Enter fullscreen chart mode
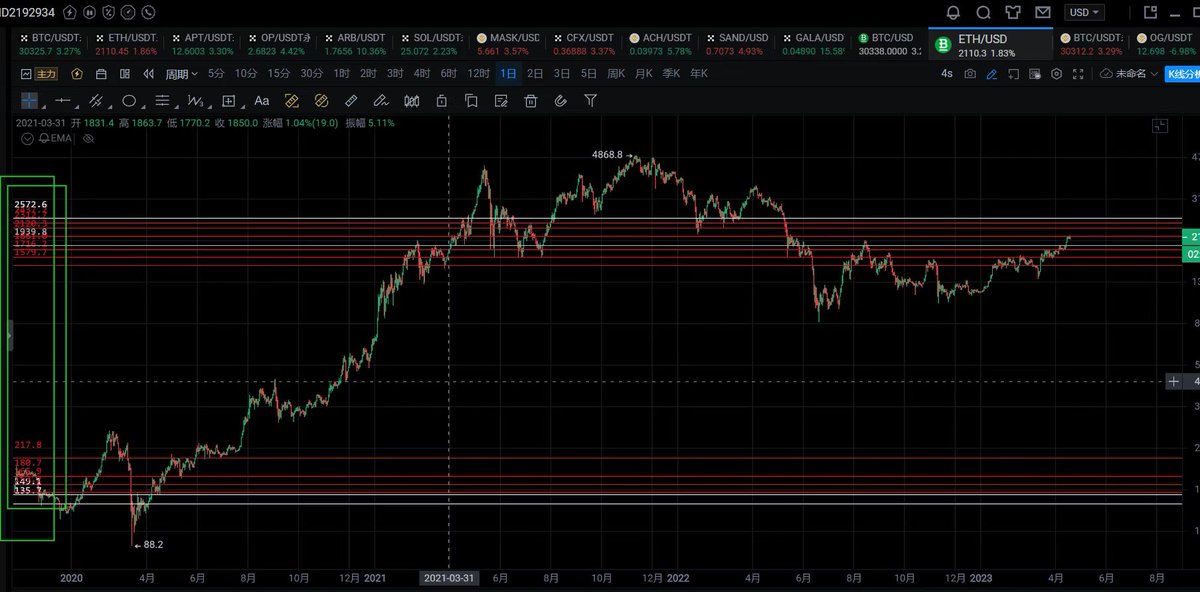Screen dimensions: 1200x592 [1078, 74]
